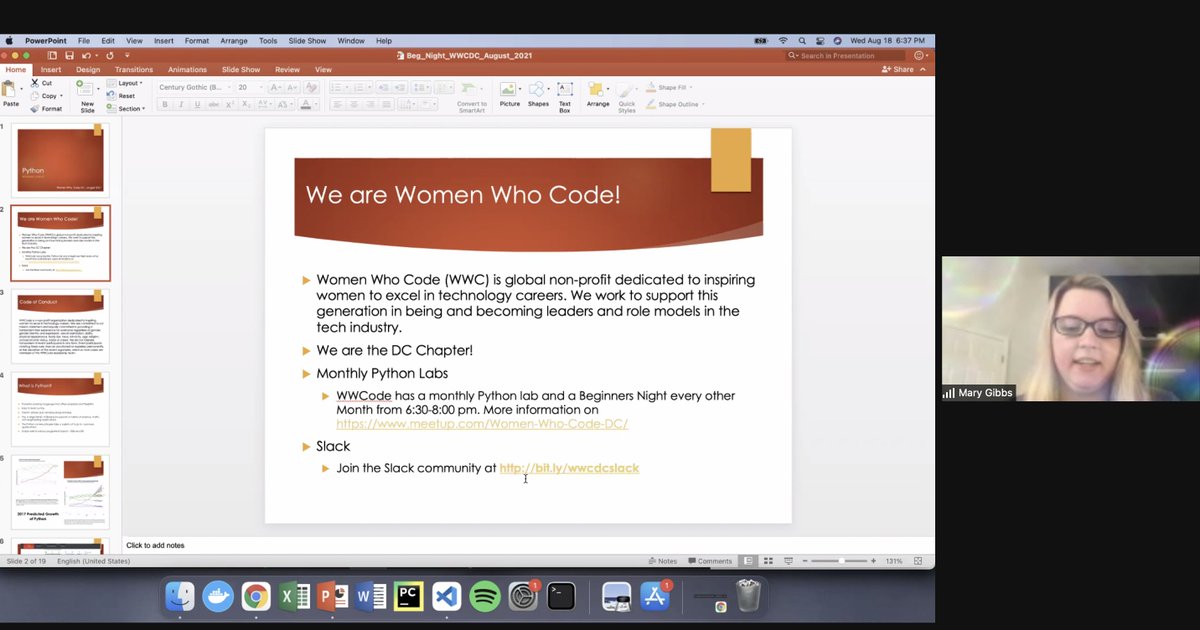Image resolution: width=1200 pixels, height=630 pixels.
Task: Toggle underline formatting
Action: [x=198, y=104]
